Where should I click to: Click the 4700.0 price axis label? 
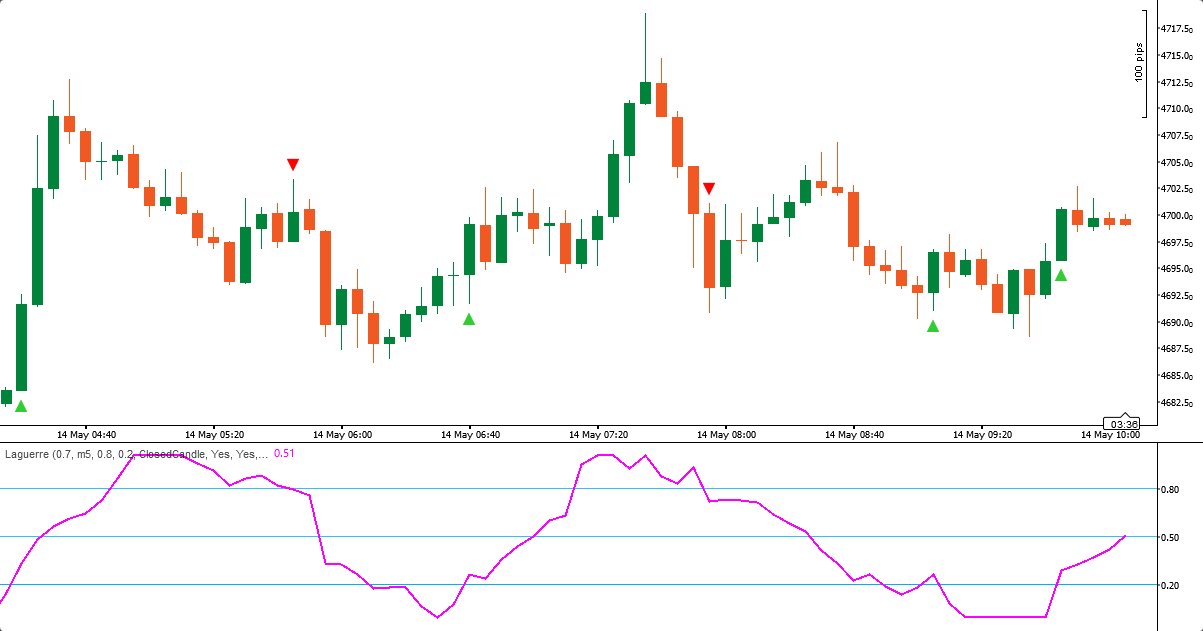(1176, 216)
